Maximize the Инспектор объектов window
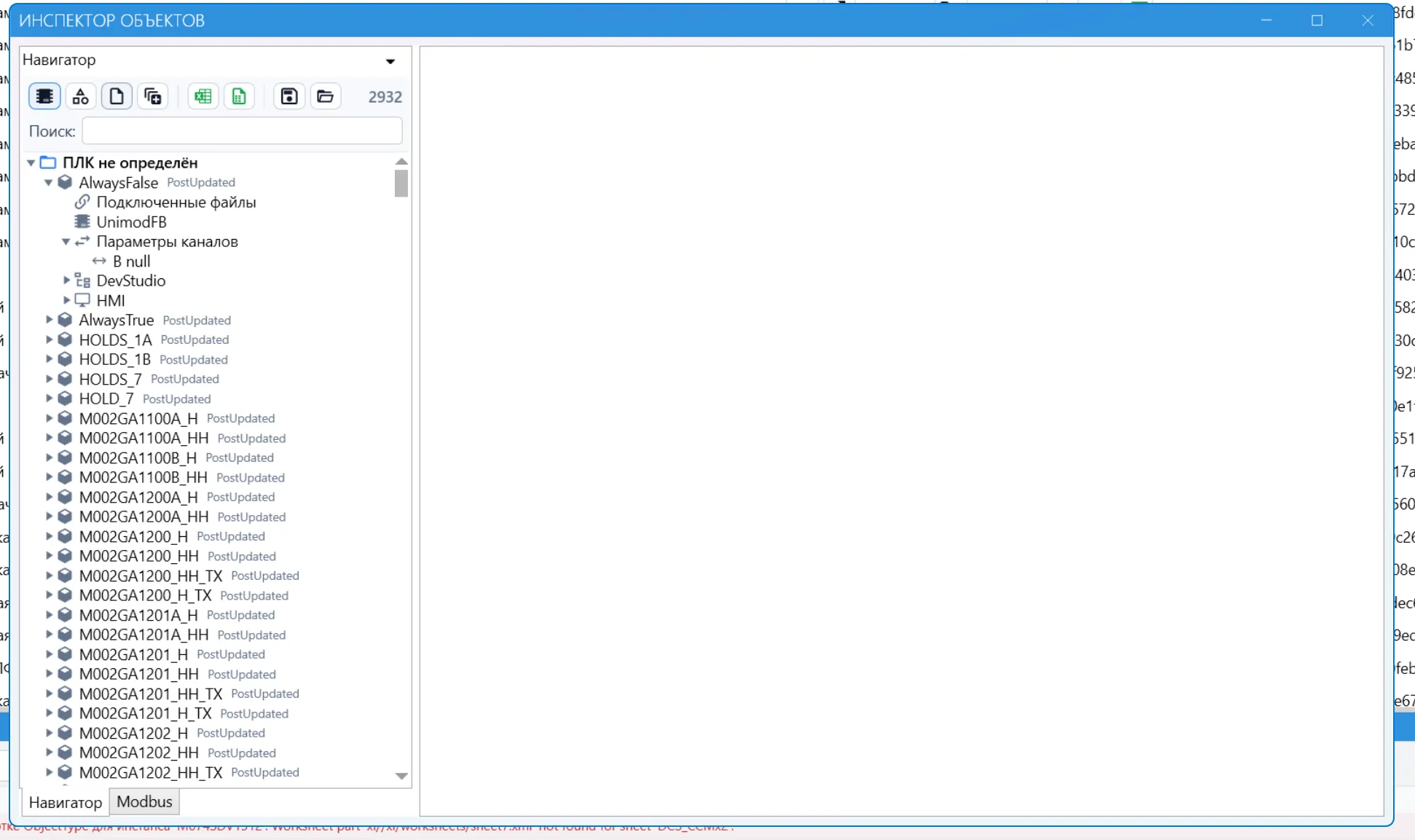 pos(1317,20)
